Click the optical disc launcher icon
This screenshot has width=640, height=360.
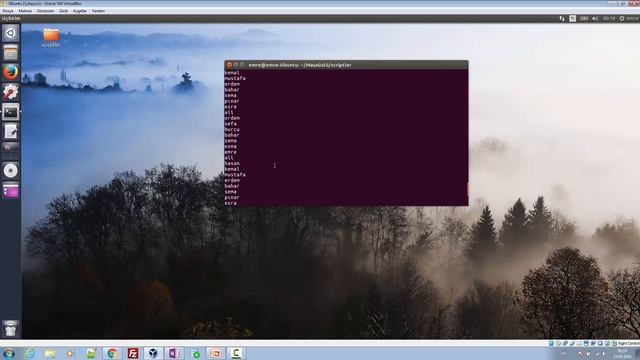pos(11,171)
